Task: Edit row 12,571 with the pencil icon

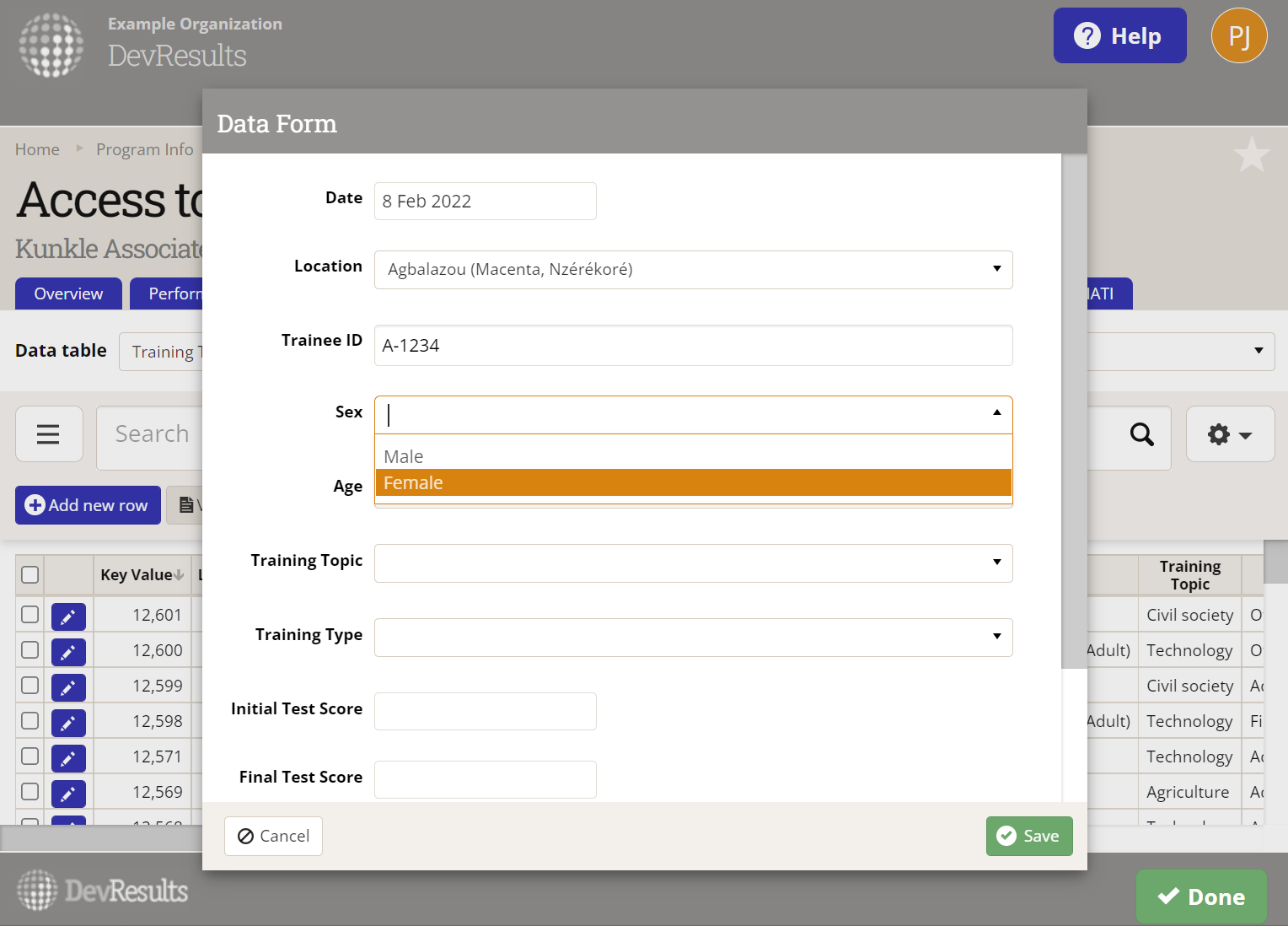Action: pos(68,758)
